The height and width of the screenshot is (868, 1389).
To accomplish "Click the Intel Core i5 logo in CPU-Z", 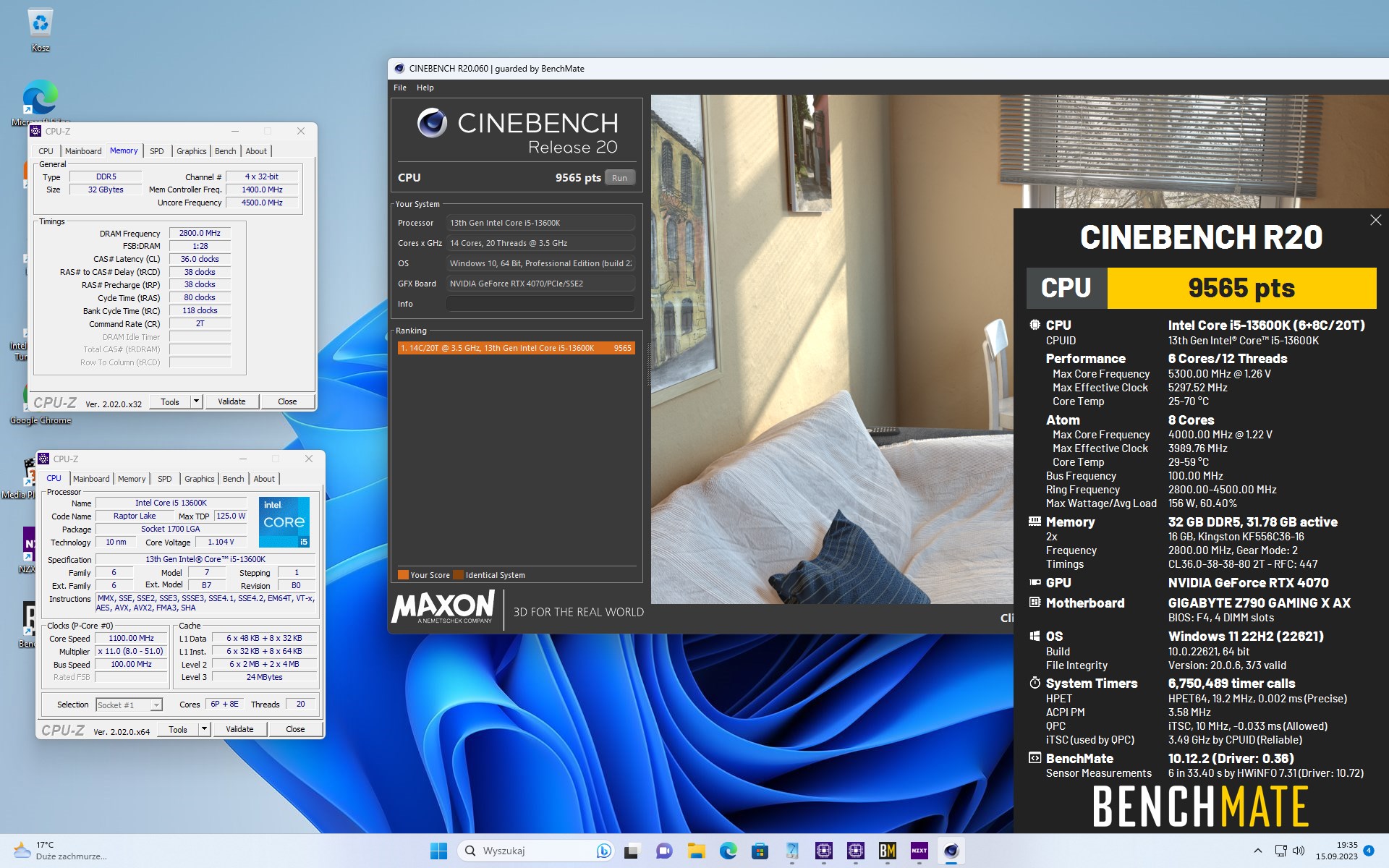I will (x=284, y=521).
